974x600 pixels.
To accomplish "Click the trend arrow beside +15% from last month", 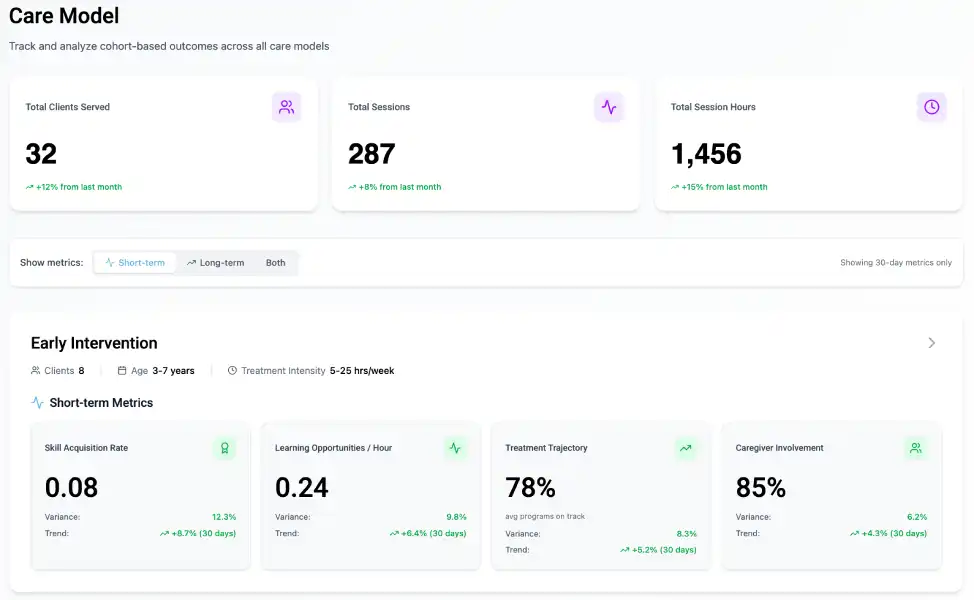I will coord(675,187).
